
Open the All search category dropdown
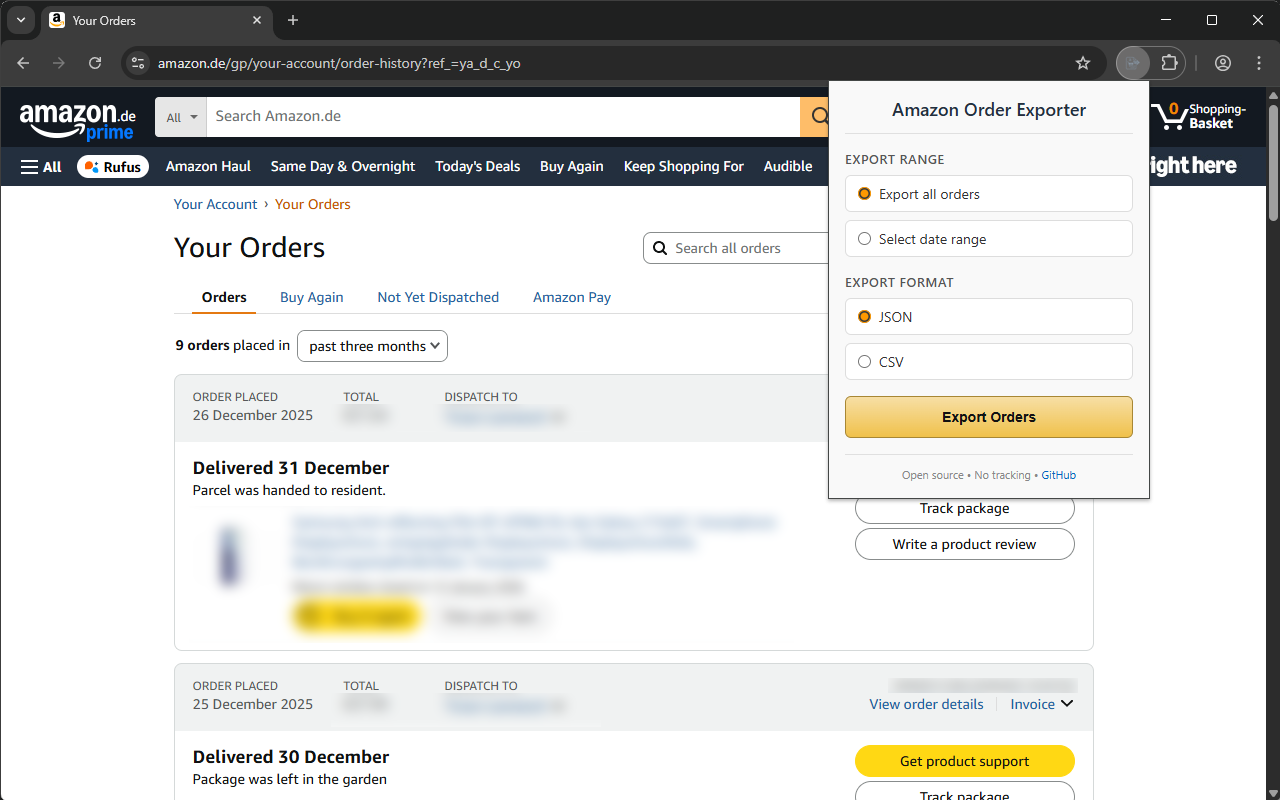click(x=181, y=117)
